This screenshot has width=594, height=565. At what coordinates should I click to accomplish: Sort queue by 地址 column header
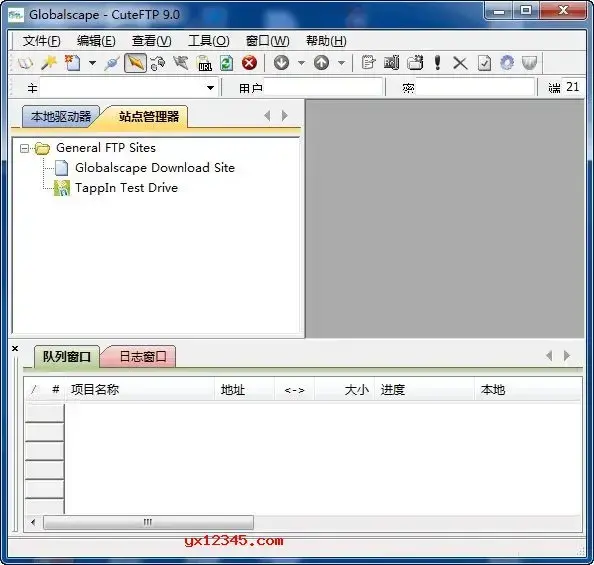tap(245, 390)
